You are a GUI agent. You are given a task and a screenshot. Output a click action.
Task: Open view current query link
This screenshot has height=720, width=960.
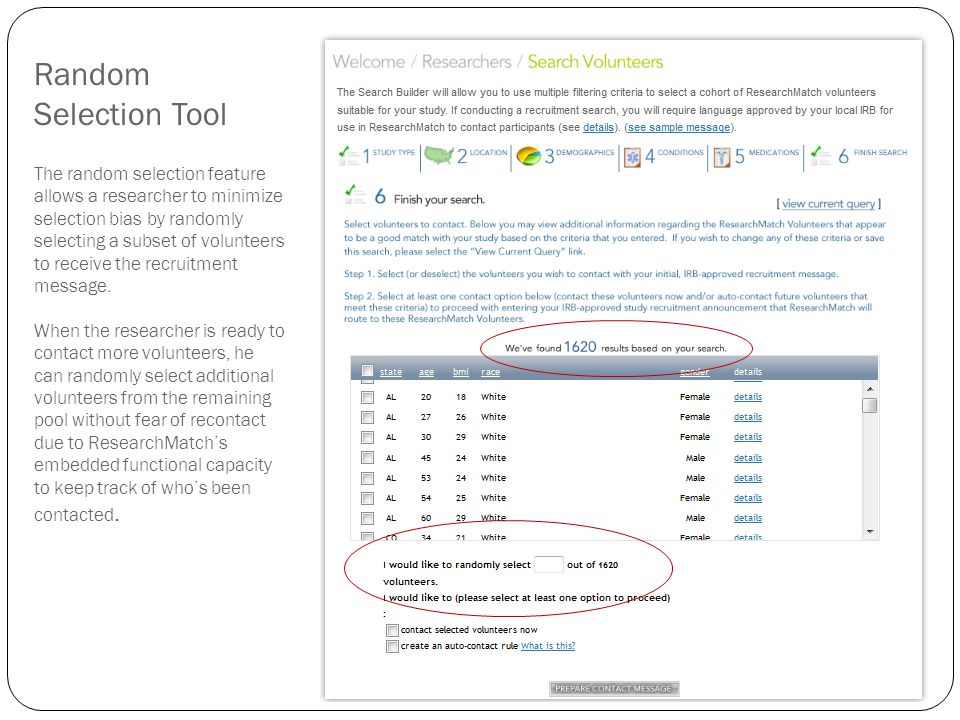click(828, 204)
